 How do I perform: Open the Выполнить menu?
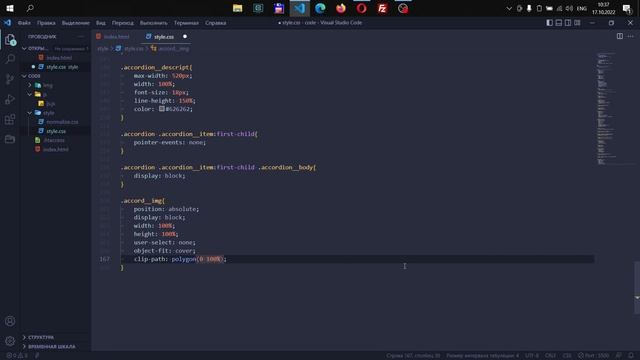(153, 23)
